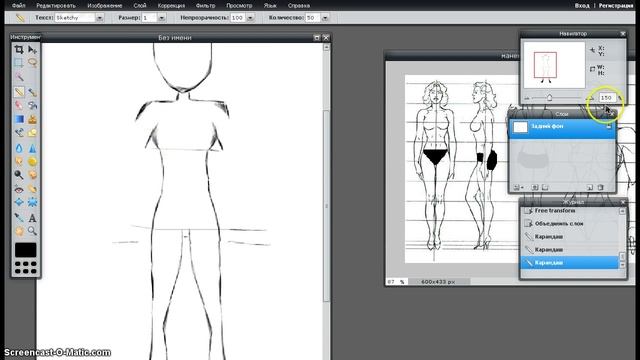This screenshot has width=640, height=360.
Task: Open the Фильтр menu
Action: (x=205, y=6)
